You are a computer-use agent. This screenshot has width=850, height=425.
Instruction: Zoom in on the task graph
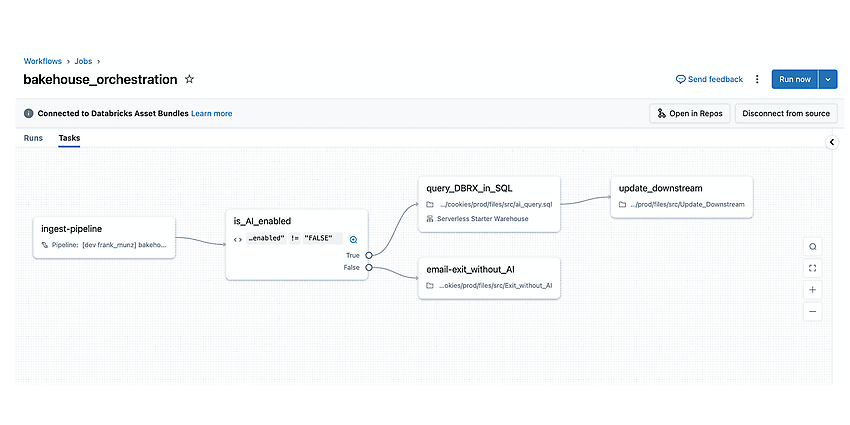coord(813,290)
